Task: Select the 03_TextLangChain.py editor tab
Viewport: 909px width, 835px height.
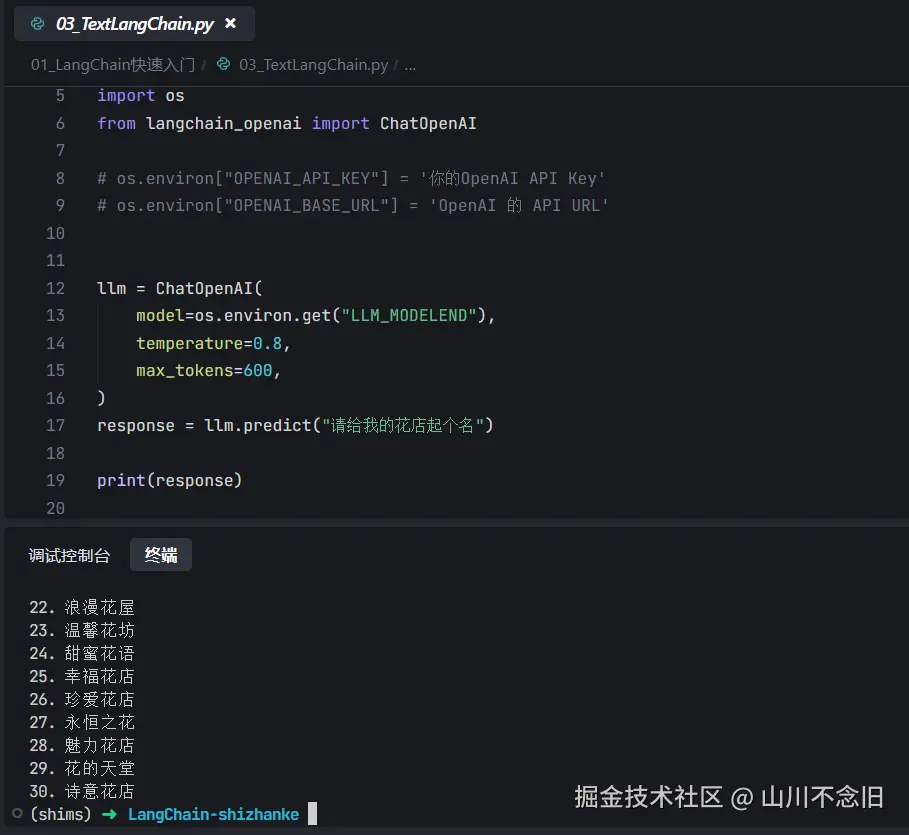Action: tap(134, 24)
